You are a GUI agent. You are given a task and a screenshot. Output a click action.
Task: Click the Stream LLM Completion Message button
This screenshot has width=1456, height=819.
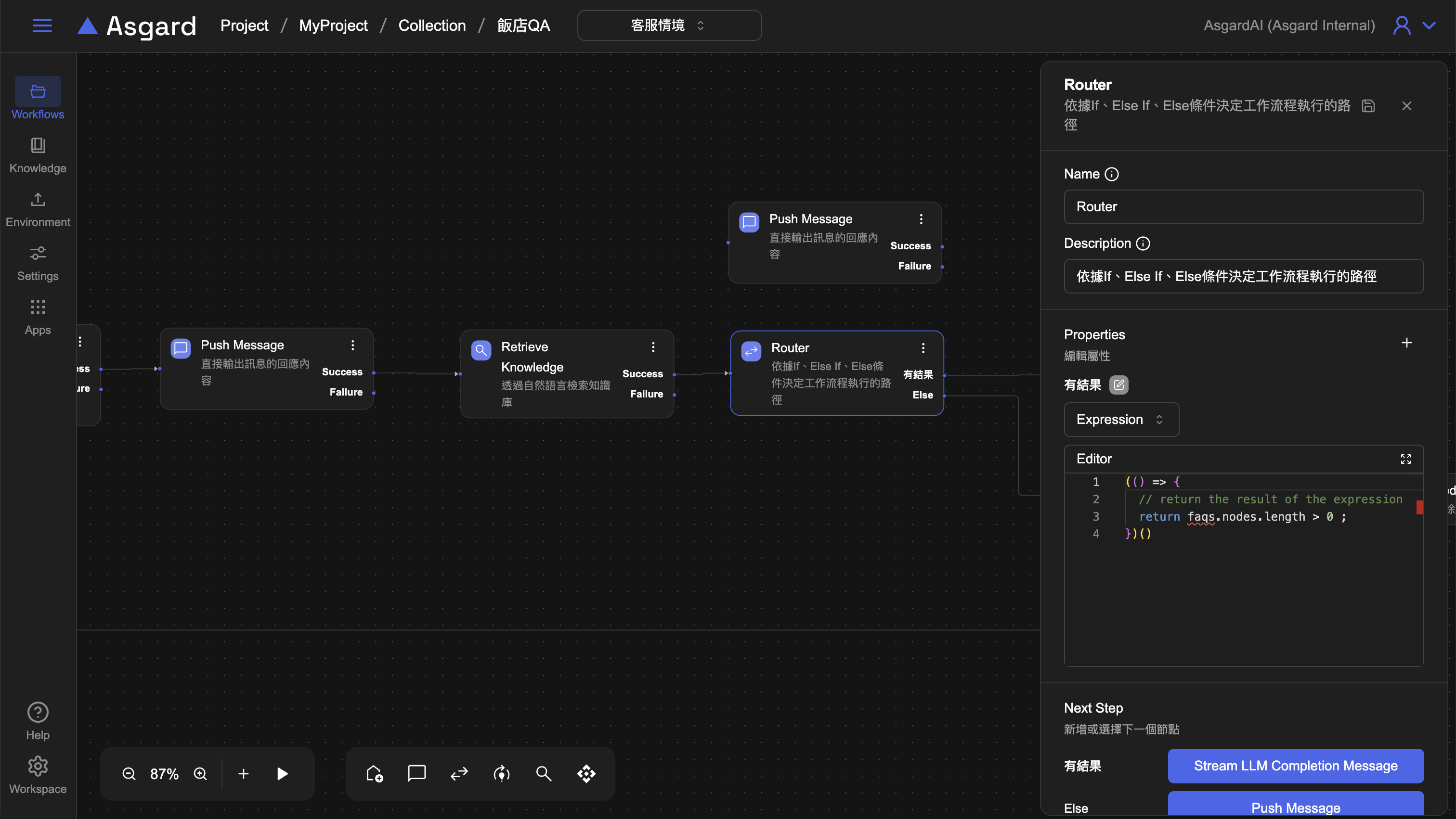coord(1296,765)
